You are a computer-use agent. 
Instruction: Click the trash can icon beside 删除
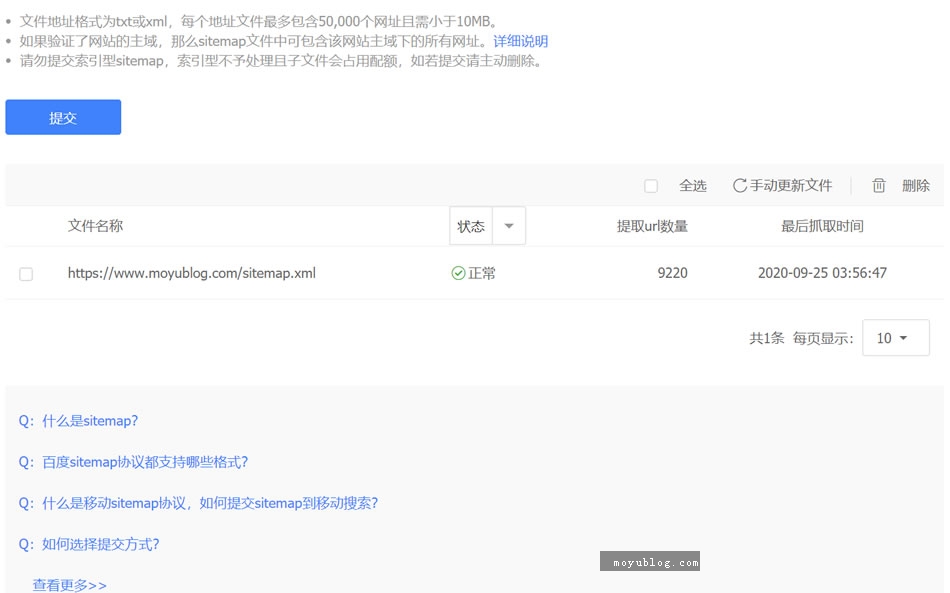[x=879, y=185]
